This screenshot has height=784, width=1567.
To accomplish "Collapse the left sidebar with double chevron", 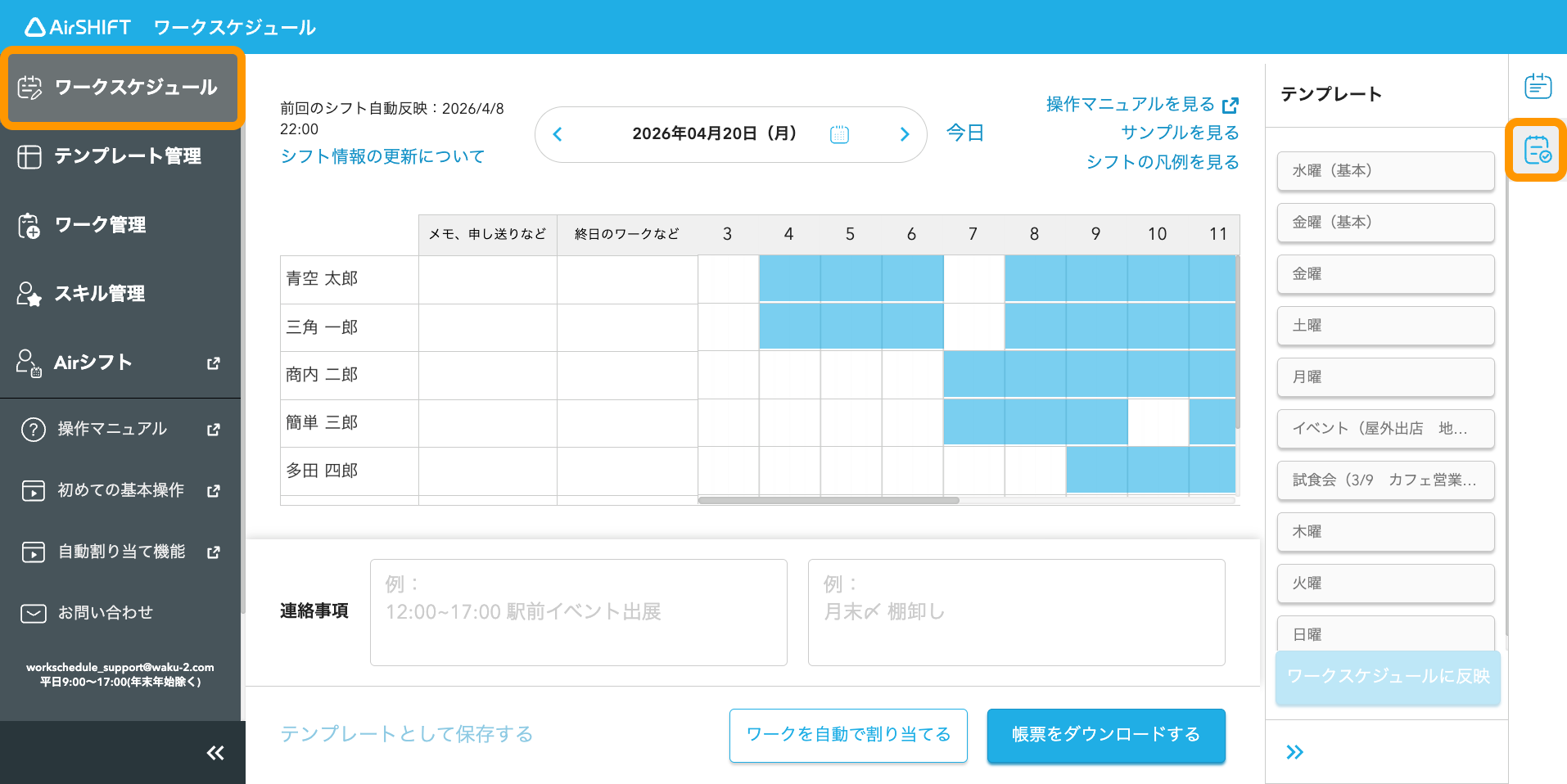I will click(215, 753).
